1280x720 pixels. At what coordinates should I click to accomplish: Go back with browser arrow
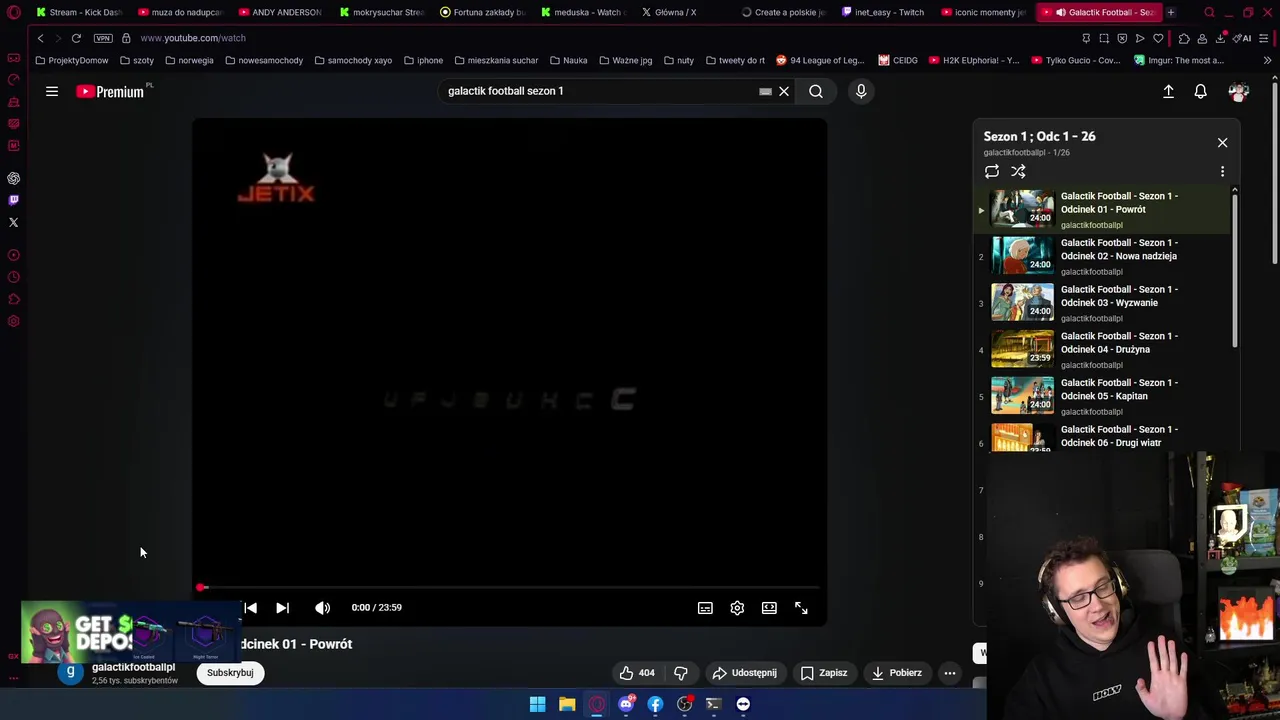[40, 38]
